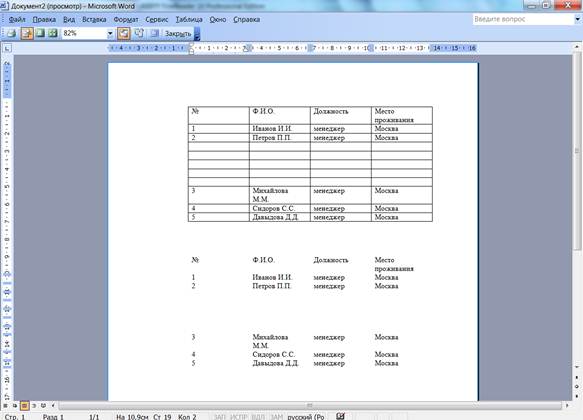This screenshot has width=583, height=420.
Task: Switch to Normal view button at bottom-left
Action: click(x=6, y=406)
